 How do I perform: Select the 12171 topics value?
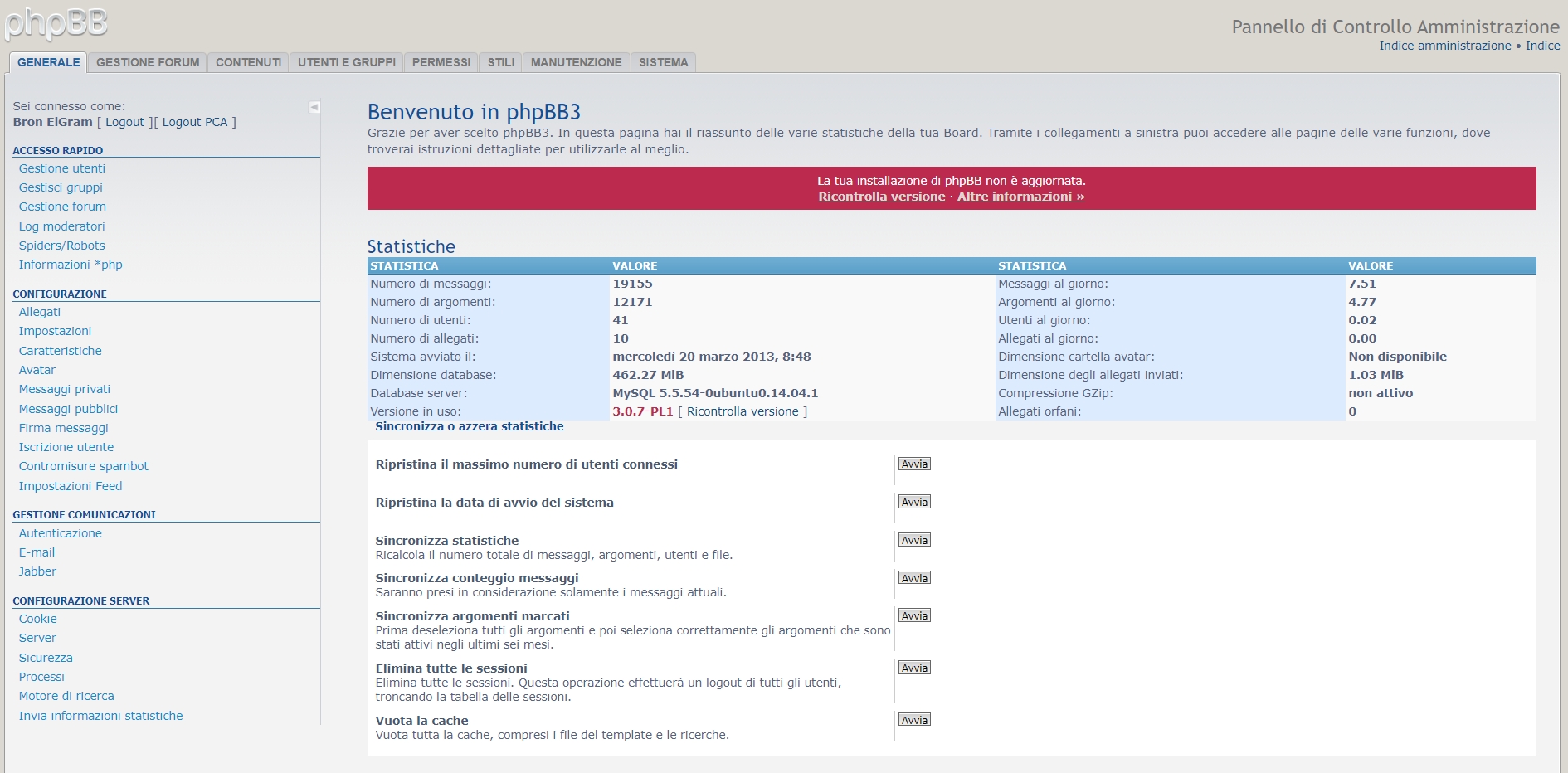632,302
